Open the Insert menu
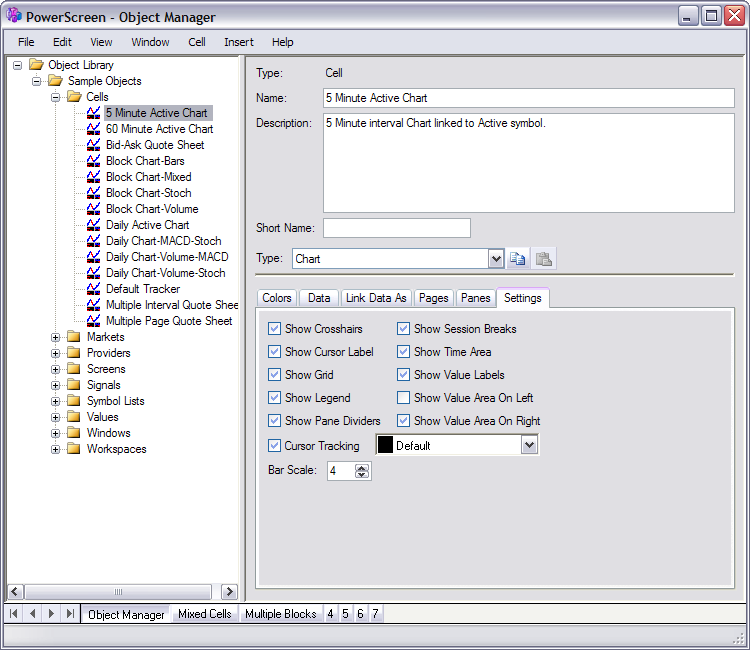Image resolution: width=750 pixels, height=650 pixels. point(238,42)
